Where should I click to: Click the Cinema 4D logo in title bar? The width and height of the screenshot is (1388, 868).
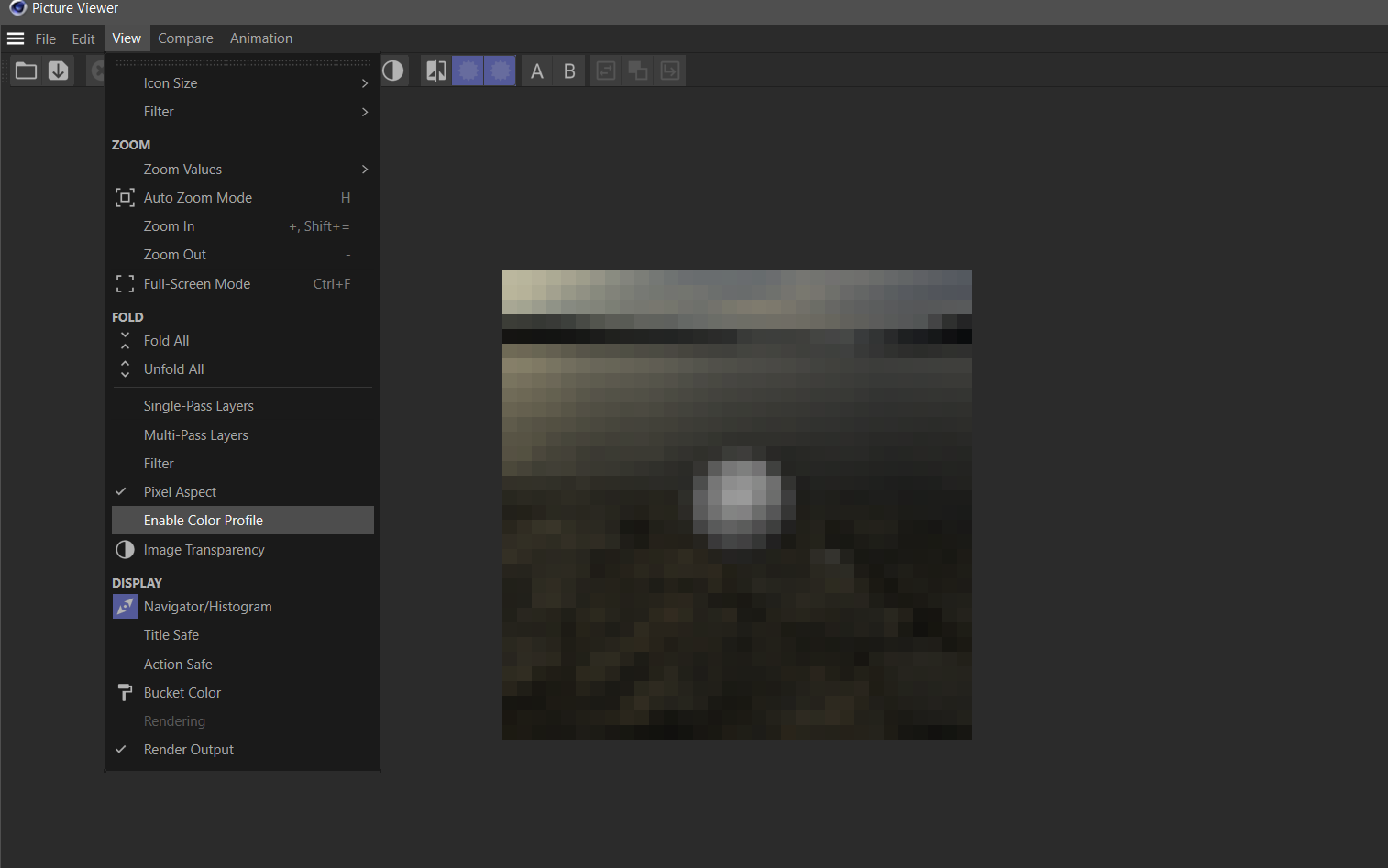[x=17, y=8]
